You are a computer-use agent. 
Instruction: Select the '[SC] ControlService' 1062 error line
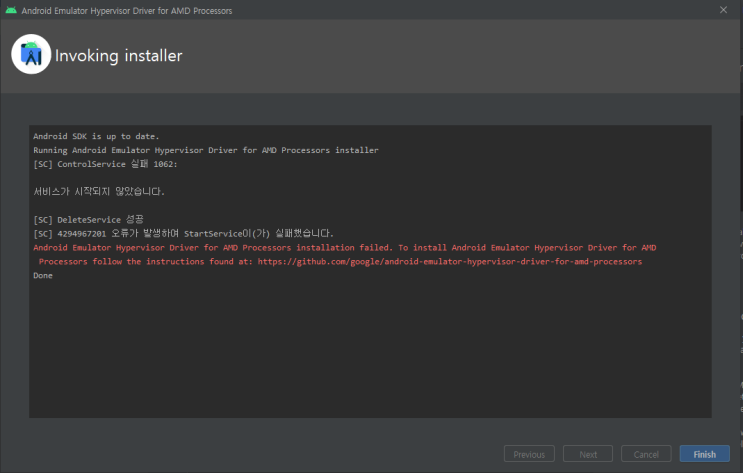pos(105,164)
